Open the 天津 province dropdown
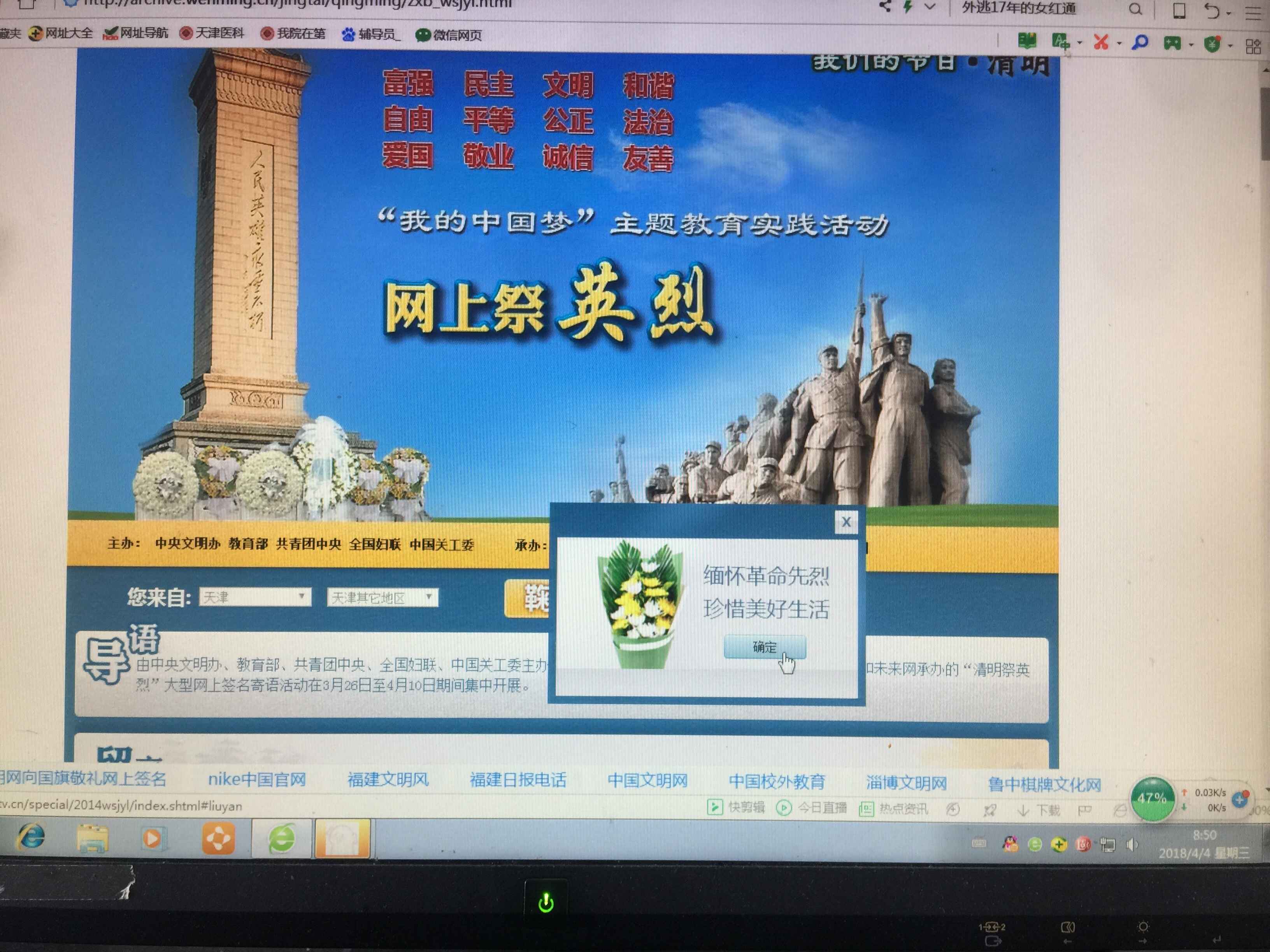 click(x=255, y=597)
